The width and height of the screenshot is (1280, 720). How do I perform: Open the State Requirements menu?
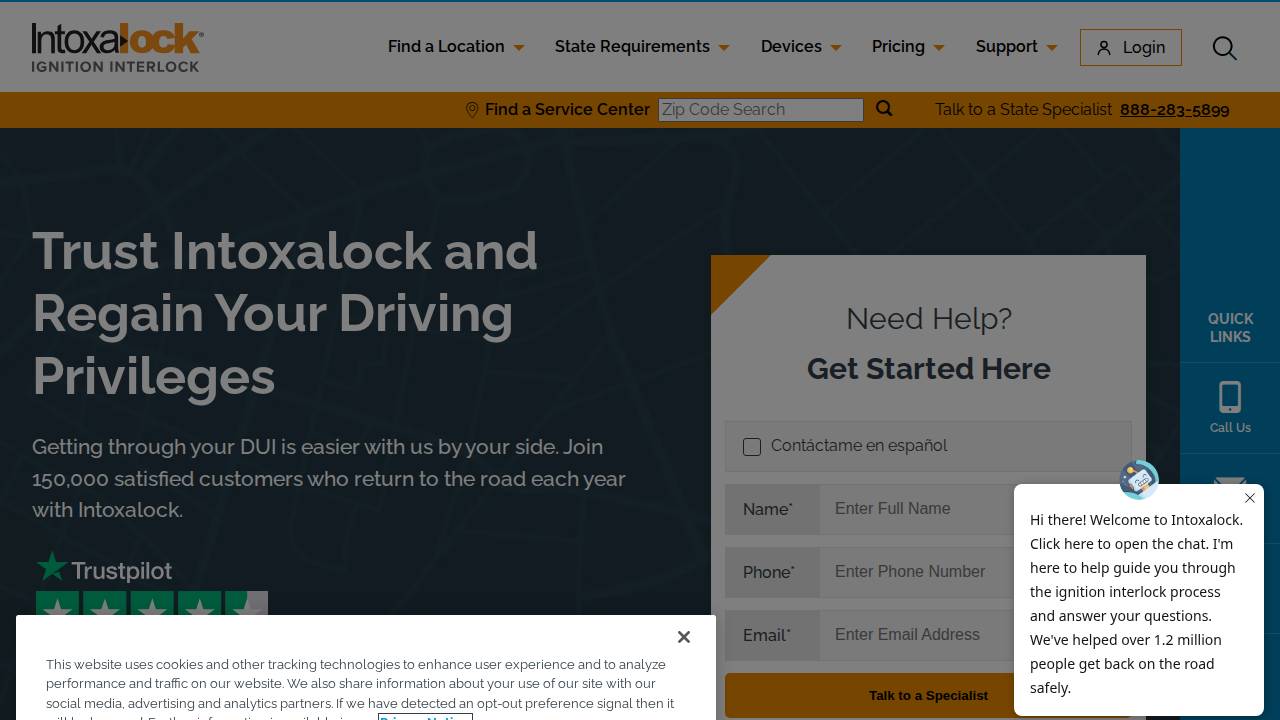click(x=632, y=46)
